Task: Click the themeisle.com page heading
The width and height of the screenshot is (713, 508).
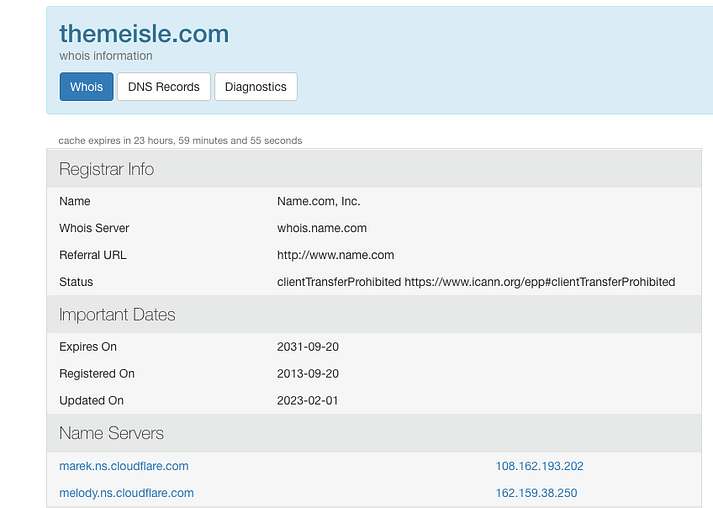Action: (144, 34)
